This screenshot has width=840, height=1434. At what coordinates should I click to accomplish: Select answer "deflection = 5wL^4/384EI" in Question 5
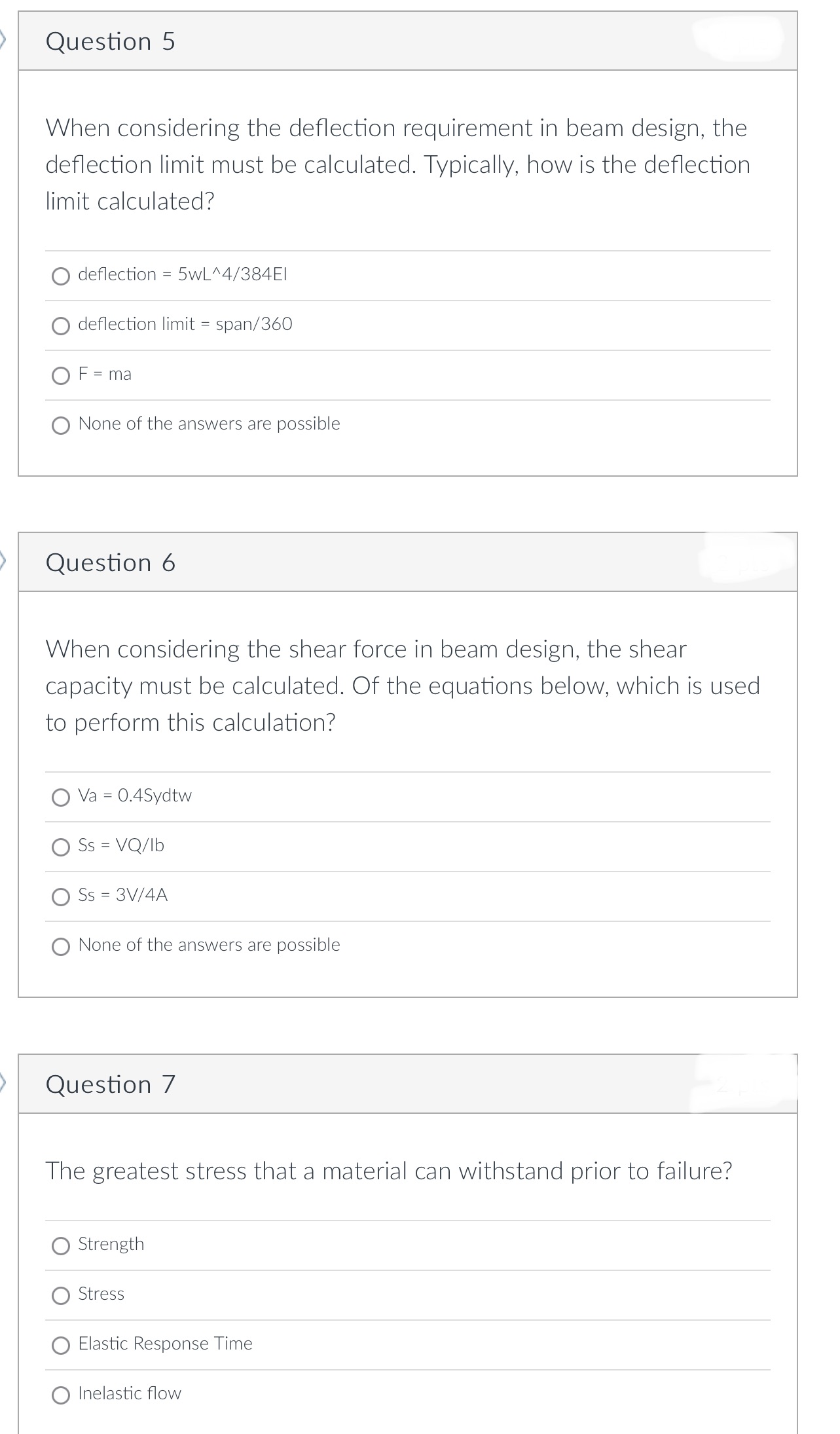click(61, 276)
